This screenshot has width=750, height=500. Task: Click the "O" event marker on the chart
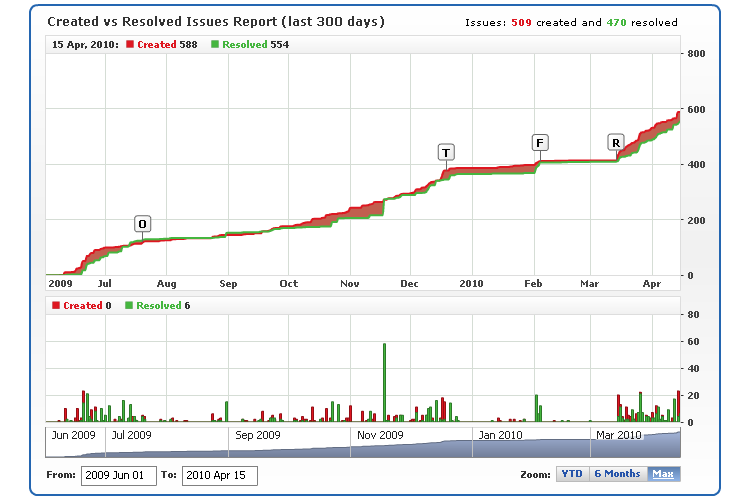pyautogui.click(x=143, y=223)
